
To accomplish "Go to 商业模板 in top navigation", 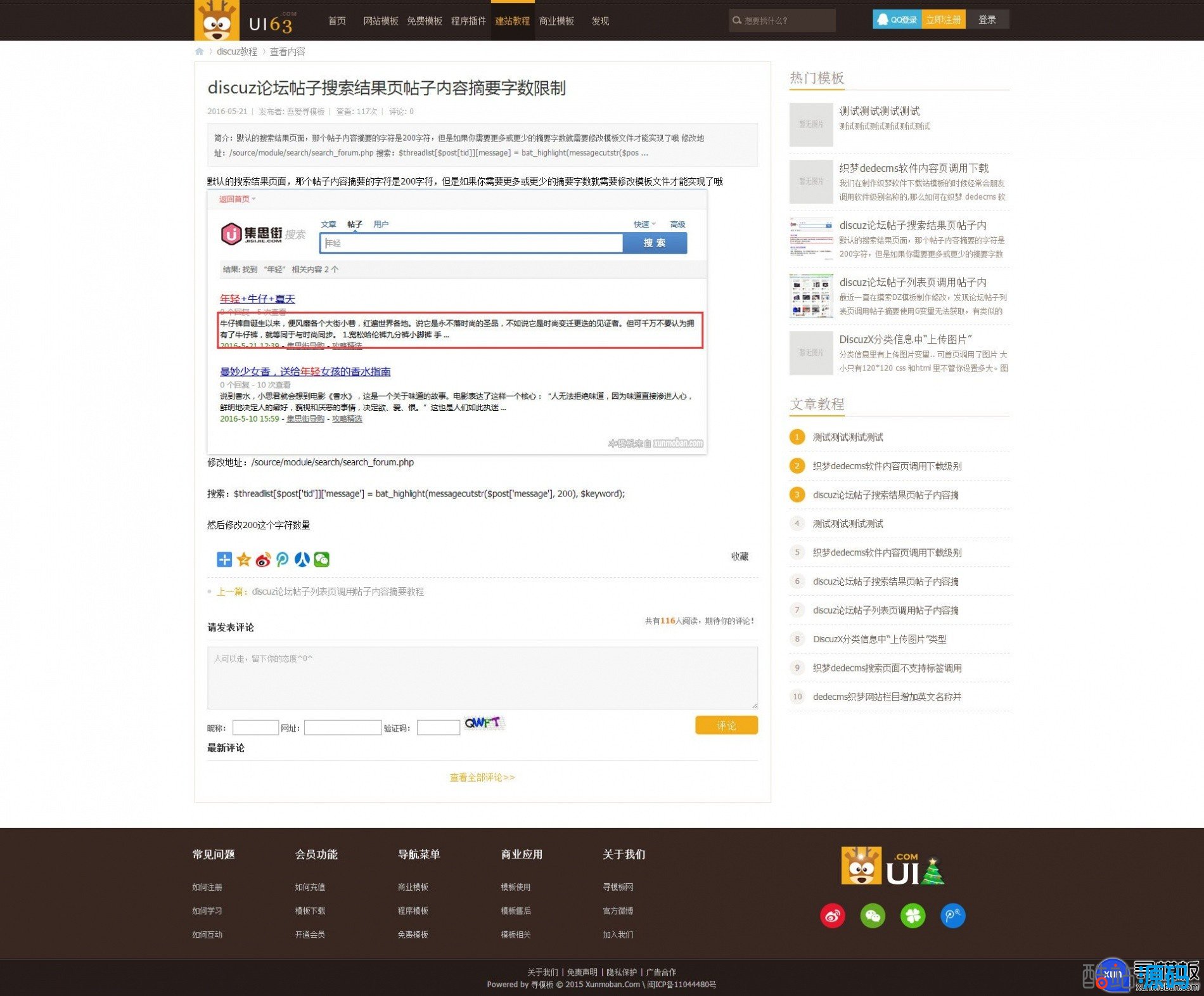I will pos(556,21).
